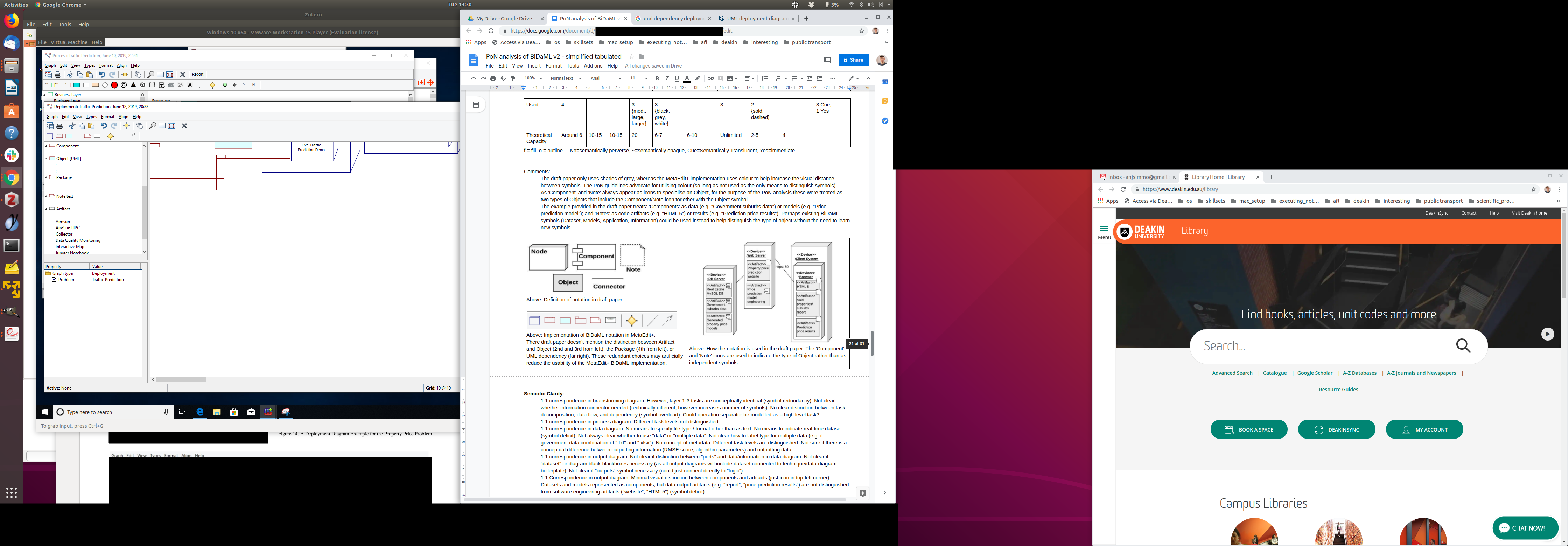Click the Share button in Google Docs
Viewport: 1568px width, 546px height.
pos(853,59)
